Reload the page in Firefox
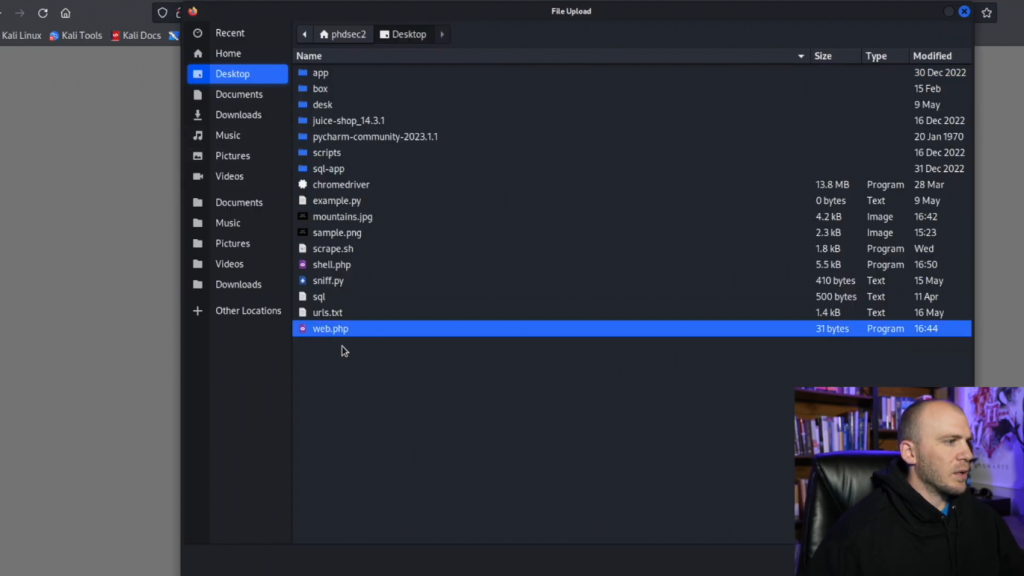The height and width of the screenshot is (576, 1024). 42,13
